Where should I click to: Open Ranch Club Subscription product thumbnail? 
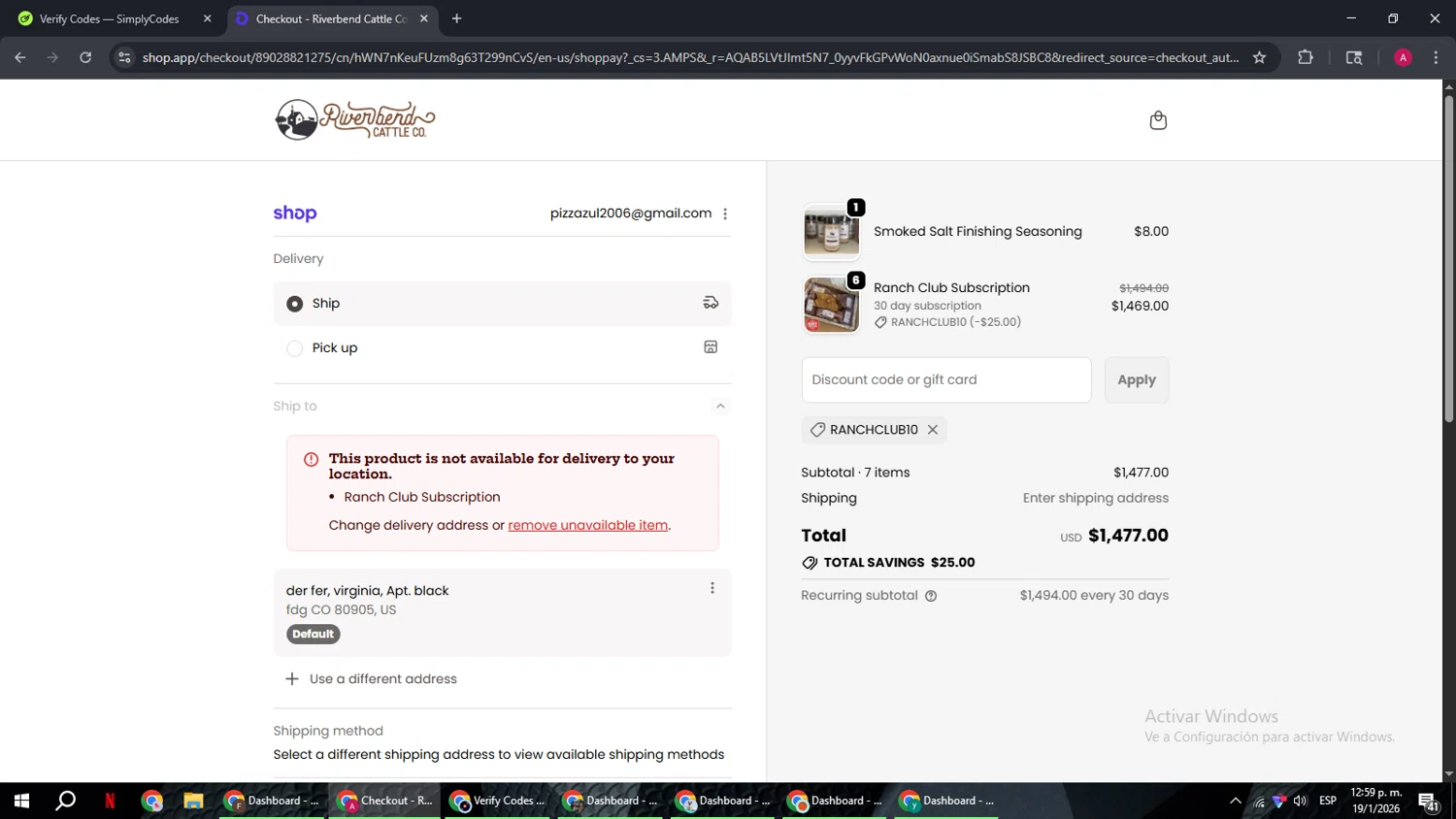point(832,305)
